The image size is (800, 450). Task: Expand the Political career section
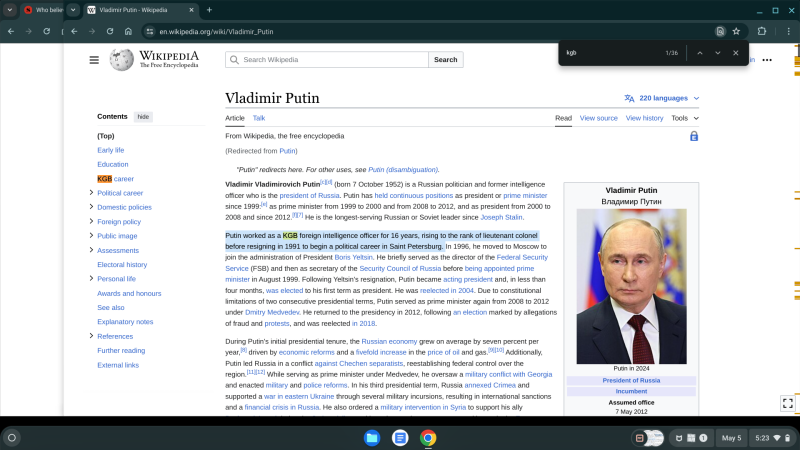tap(92, 193)
